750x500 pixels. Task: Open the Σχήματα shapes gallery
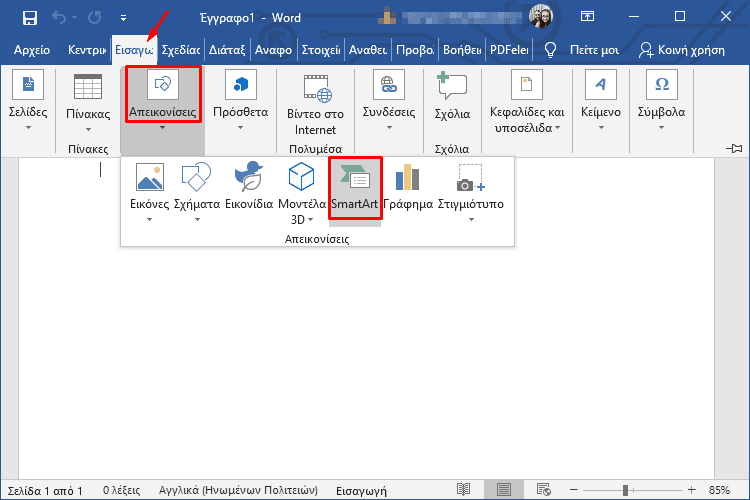(x=197, y=192)
